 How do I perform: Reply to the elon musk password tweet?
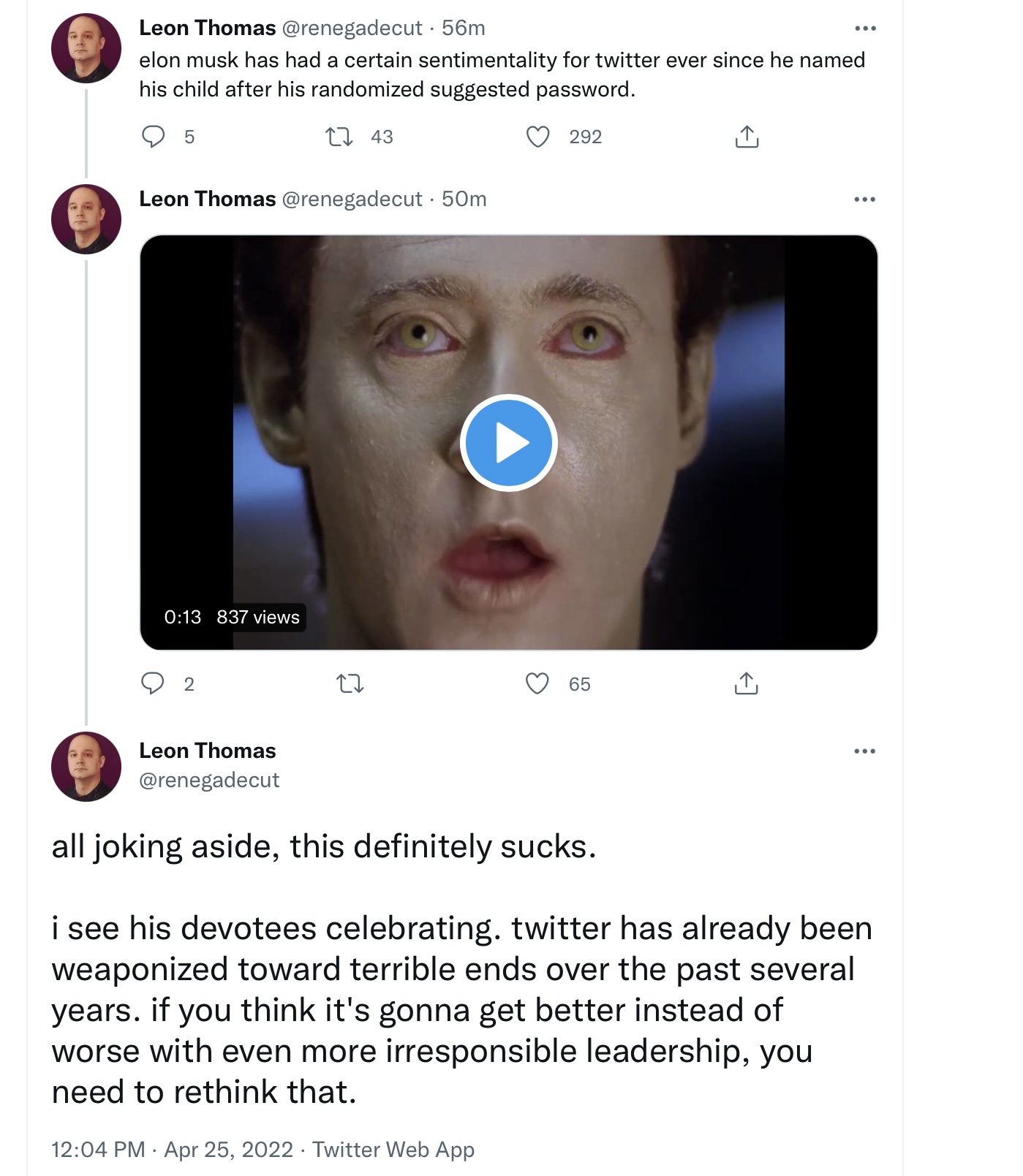tap(153, 137)
